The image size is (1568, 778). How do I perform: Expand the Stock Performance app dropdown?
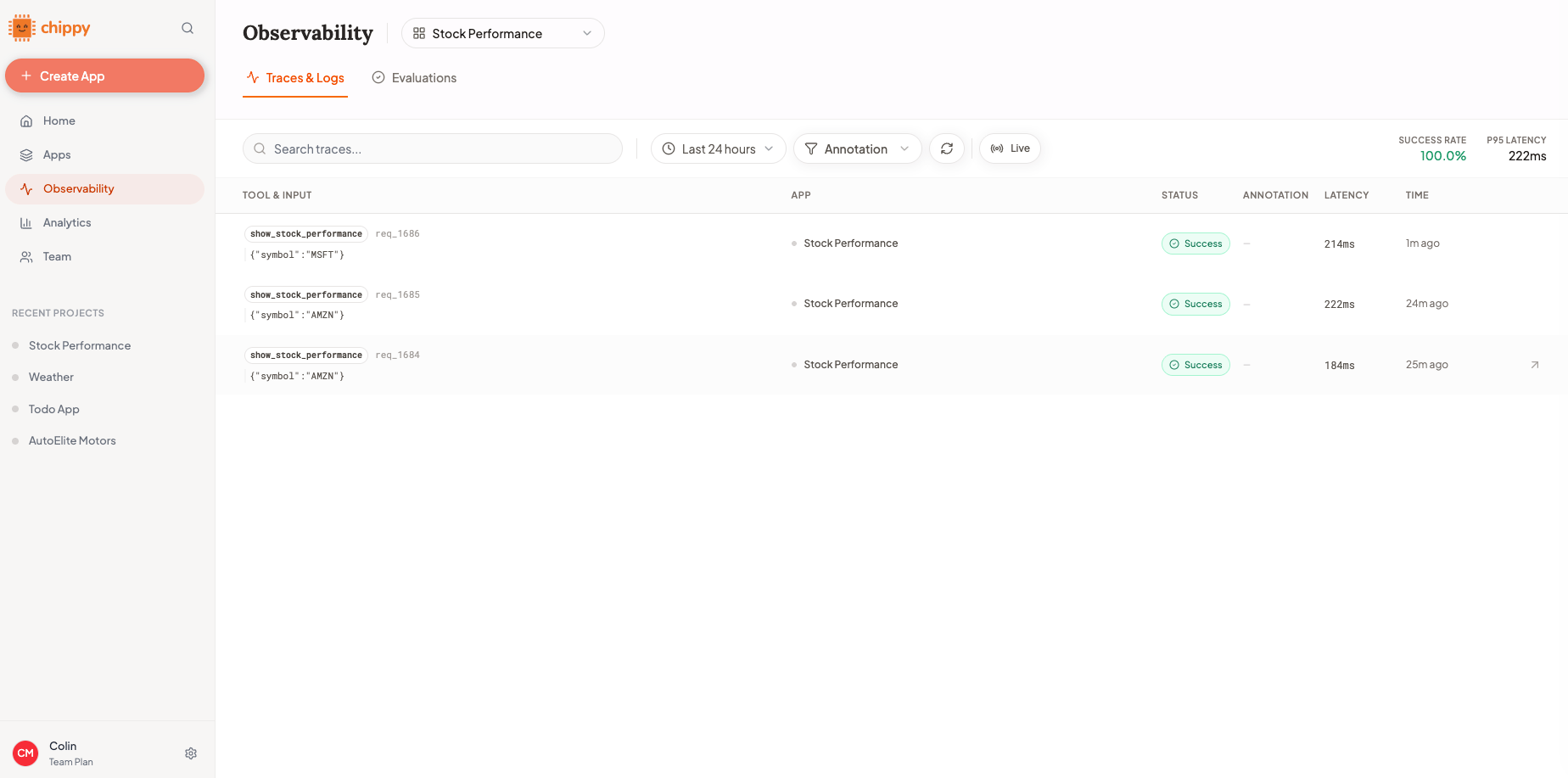click(502, 33)
